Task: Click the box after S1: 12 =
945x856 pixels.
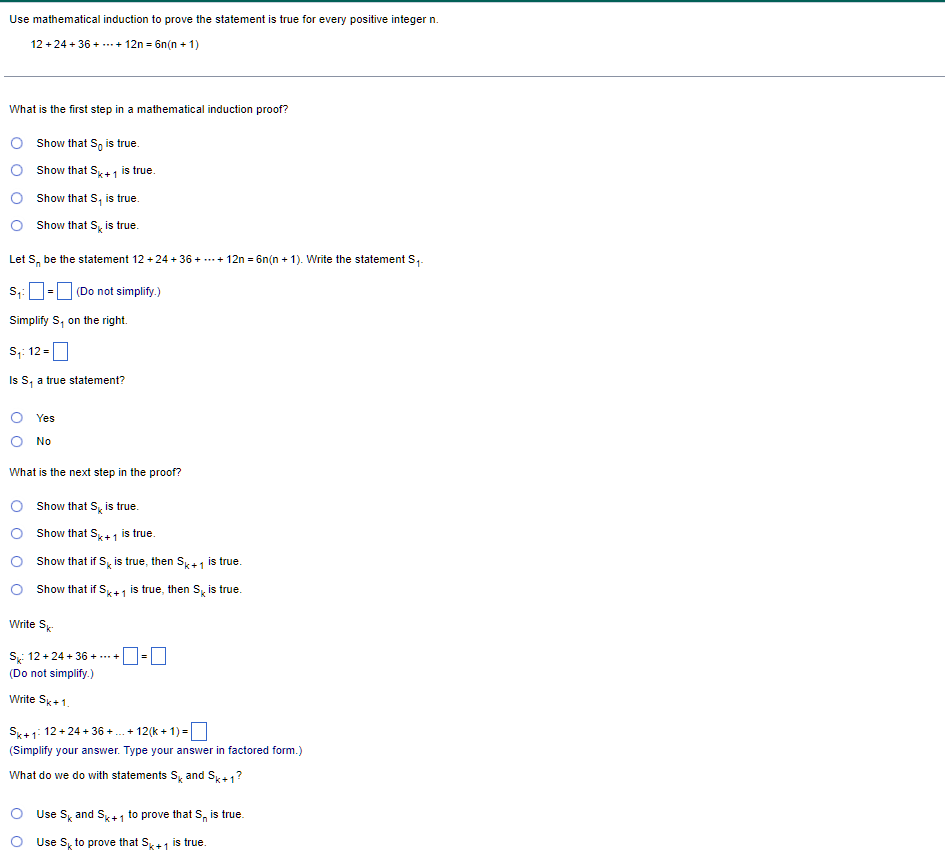Action: coord(61,350)
